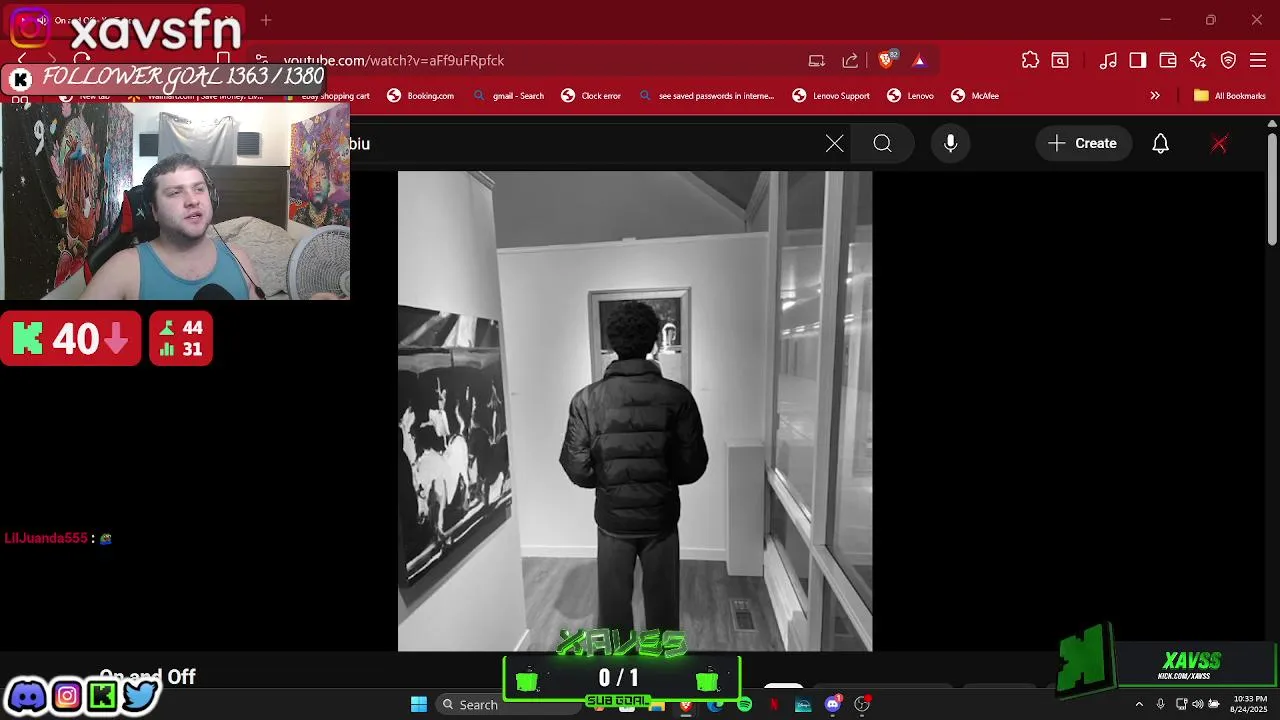Open the Clock error bookmark
The height and width of the screenshot is (720, 1280).
tap(591, 96)
